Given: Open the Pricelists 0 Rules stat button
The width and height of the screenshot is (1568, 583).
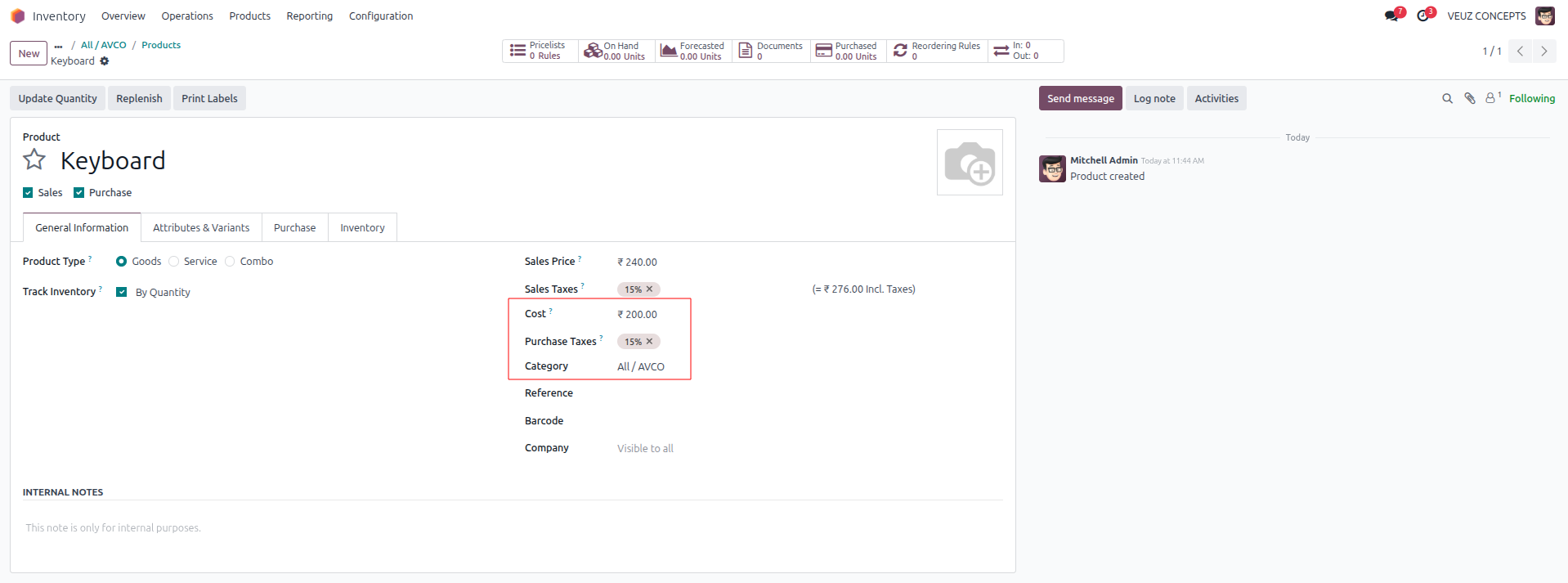Looking at the screenshot, I should (x=540, y=51).
